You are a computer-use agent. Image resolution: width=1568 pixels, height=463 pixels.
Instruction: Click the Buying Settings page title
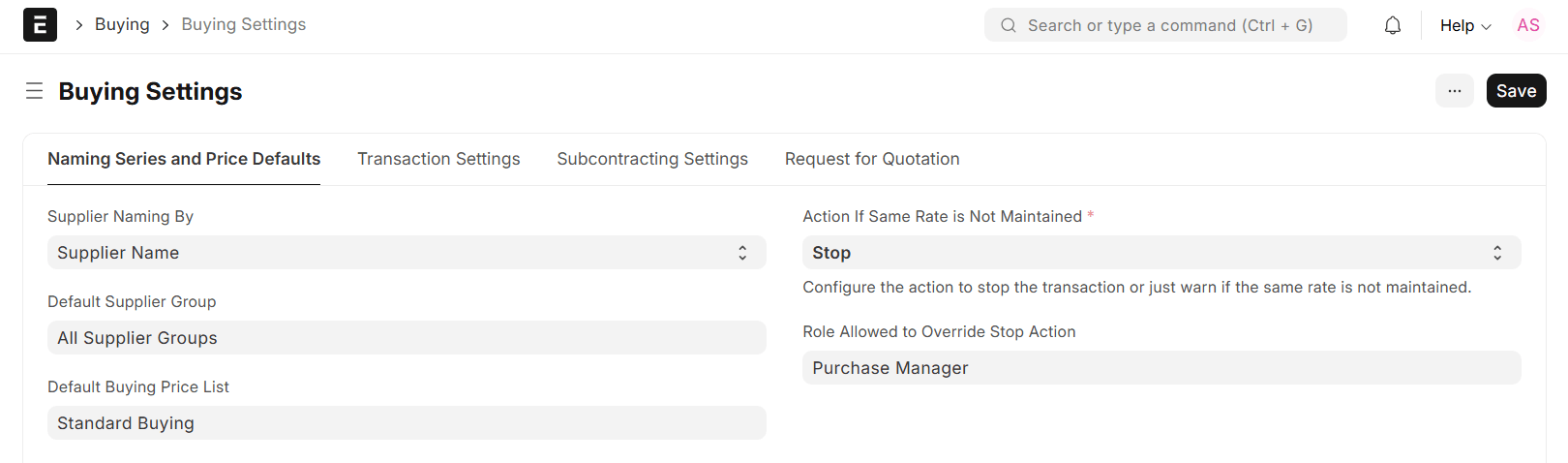pyautogui.click(x=150, y=91)
